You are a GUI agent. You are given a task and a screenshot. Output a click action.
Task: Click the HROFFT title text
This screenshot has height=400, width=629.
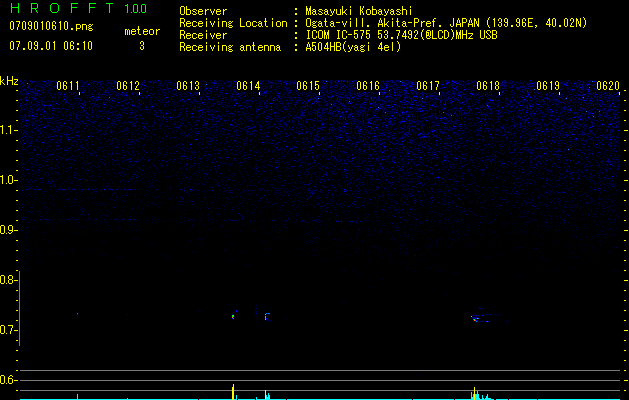tap(62, 8)
